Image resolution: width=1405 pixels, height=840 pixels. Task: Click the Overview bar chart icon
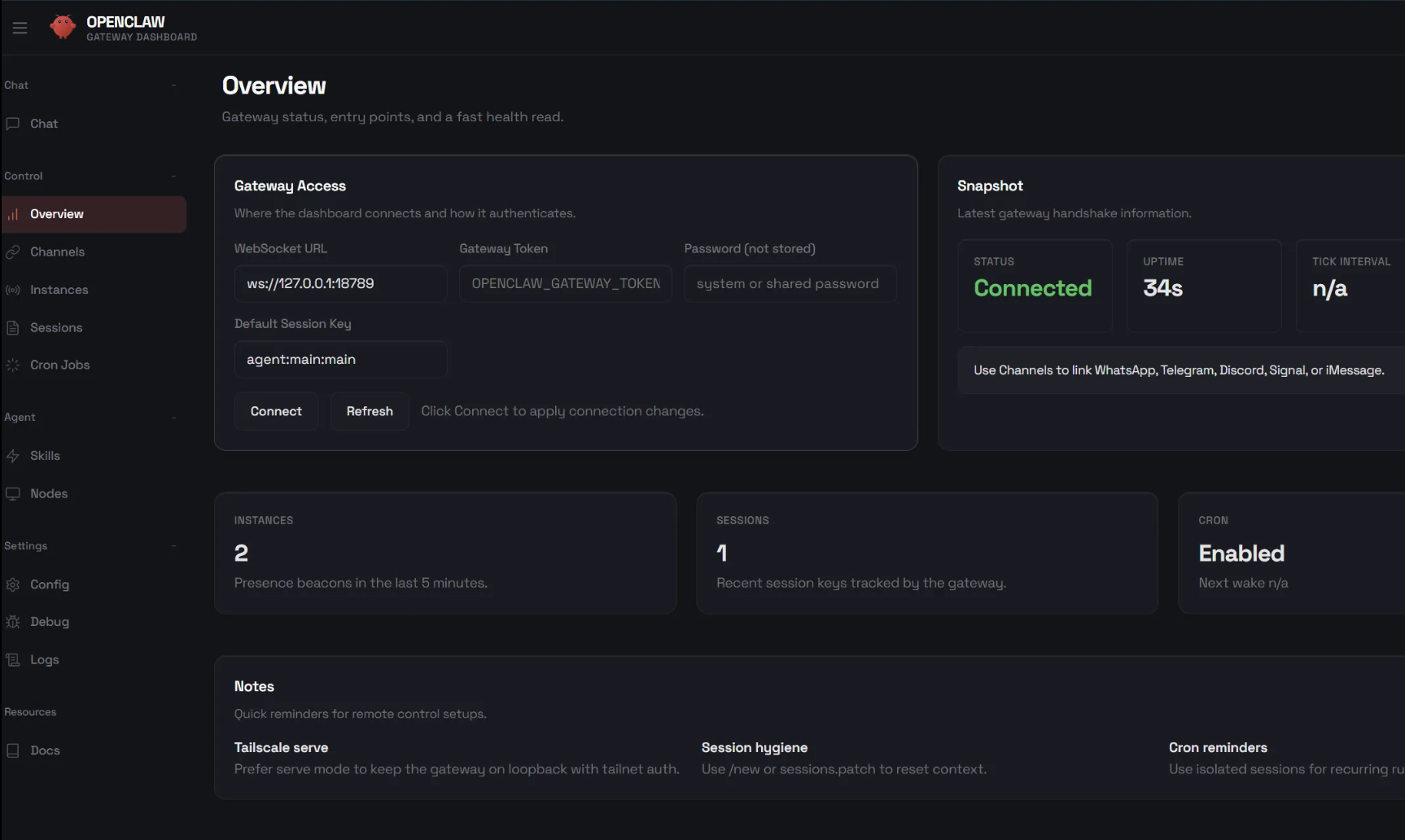pos(13,214)
